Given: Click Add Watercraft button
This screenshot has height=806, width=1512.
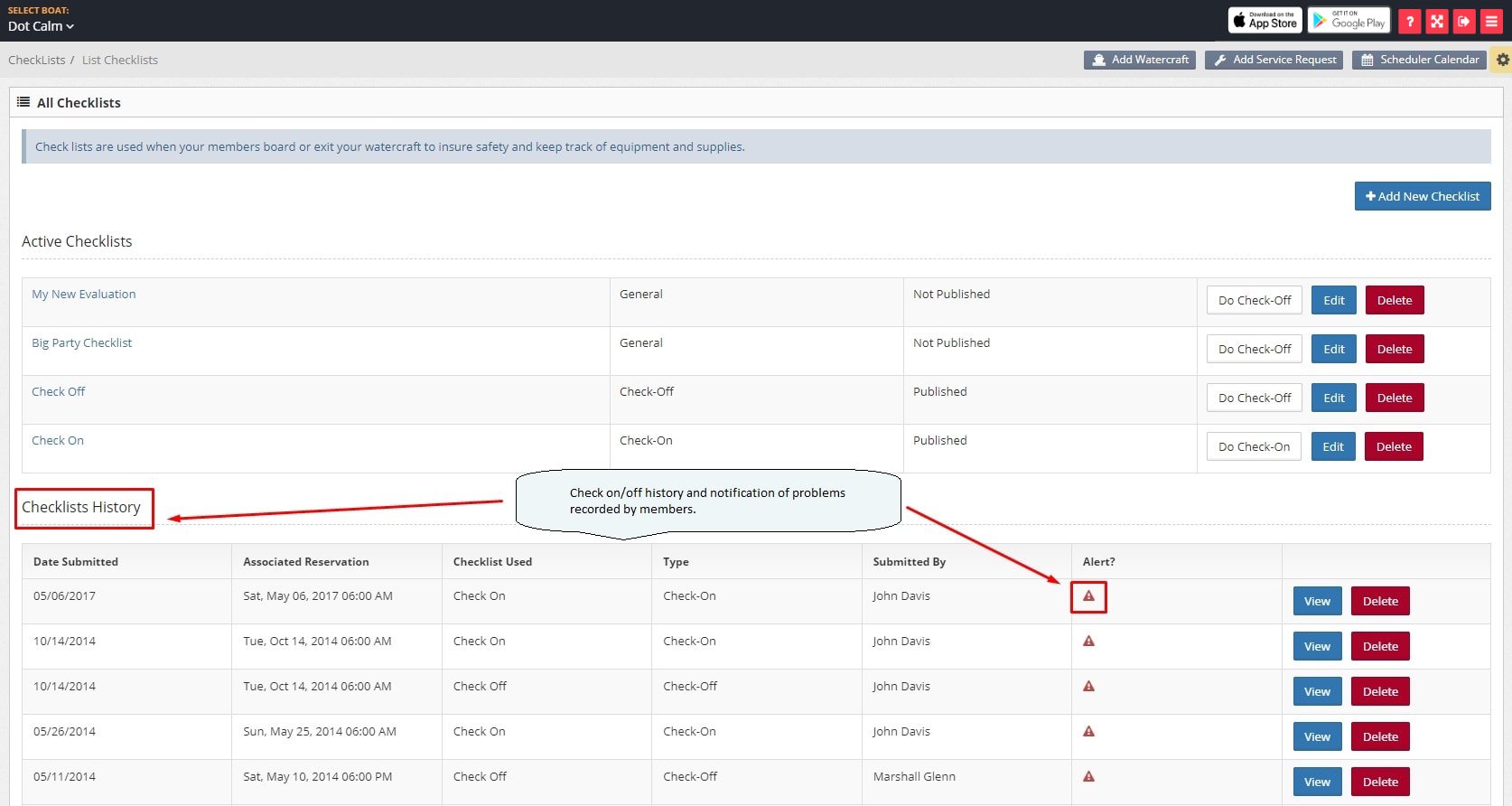Looking at the screenshot, I should pos(1139,60).
